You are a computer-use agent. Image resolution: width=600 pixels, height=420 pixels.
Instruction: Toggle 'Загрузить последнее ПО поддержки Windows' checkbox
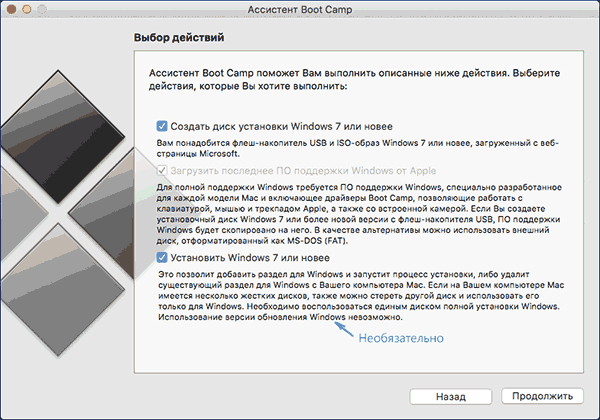click(x=162, y=171)
